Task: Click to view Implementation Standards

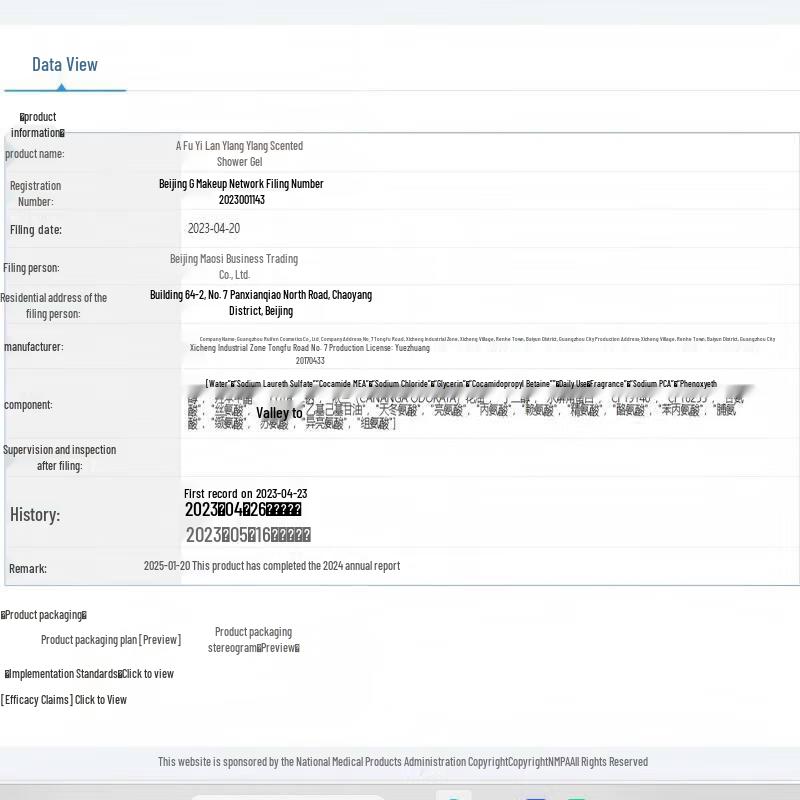Action: (x=90, y=674)
